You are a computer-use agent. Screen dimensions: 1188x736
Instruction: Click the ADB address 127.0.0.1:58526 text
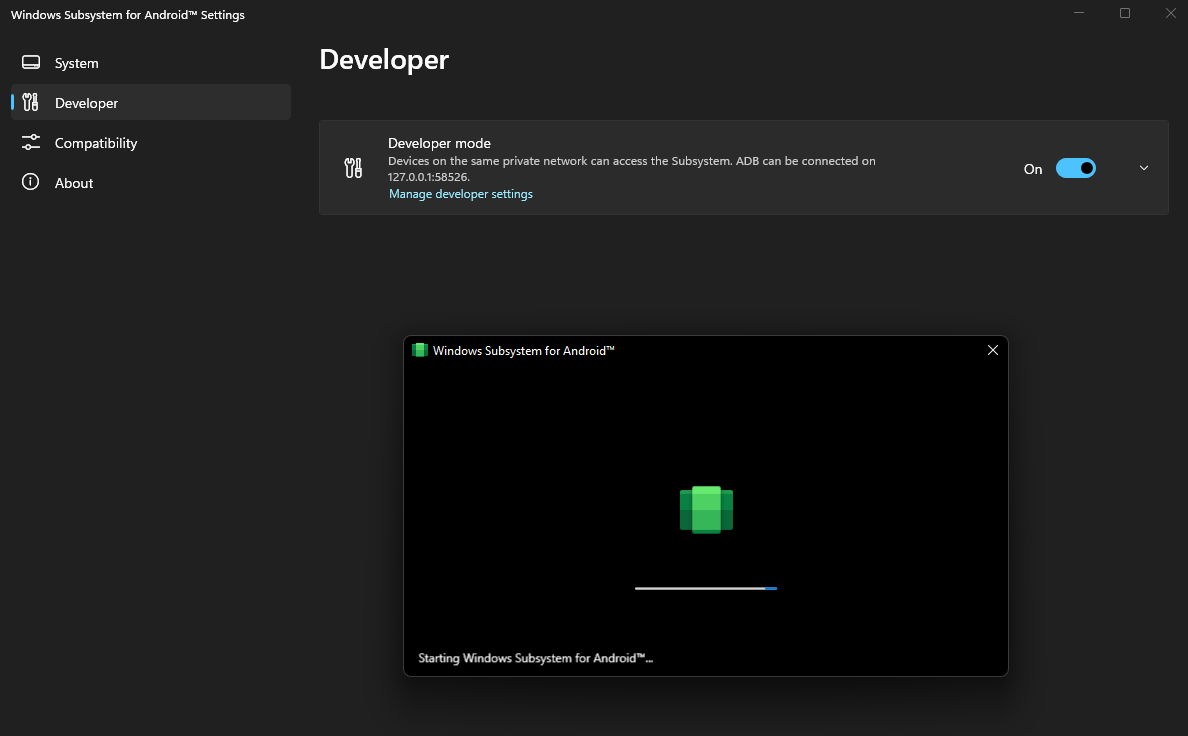tap(428, 177)
